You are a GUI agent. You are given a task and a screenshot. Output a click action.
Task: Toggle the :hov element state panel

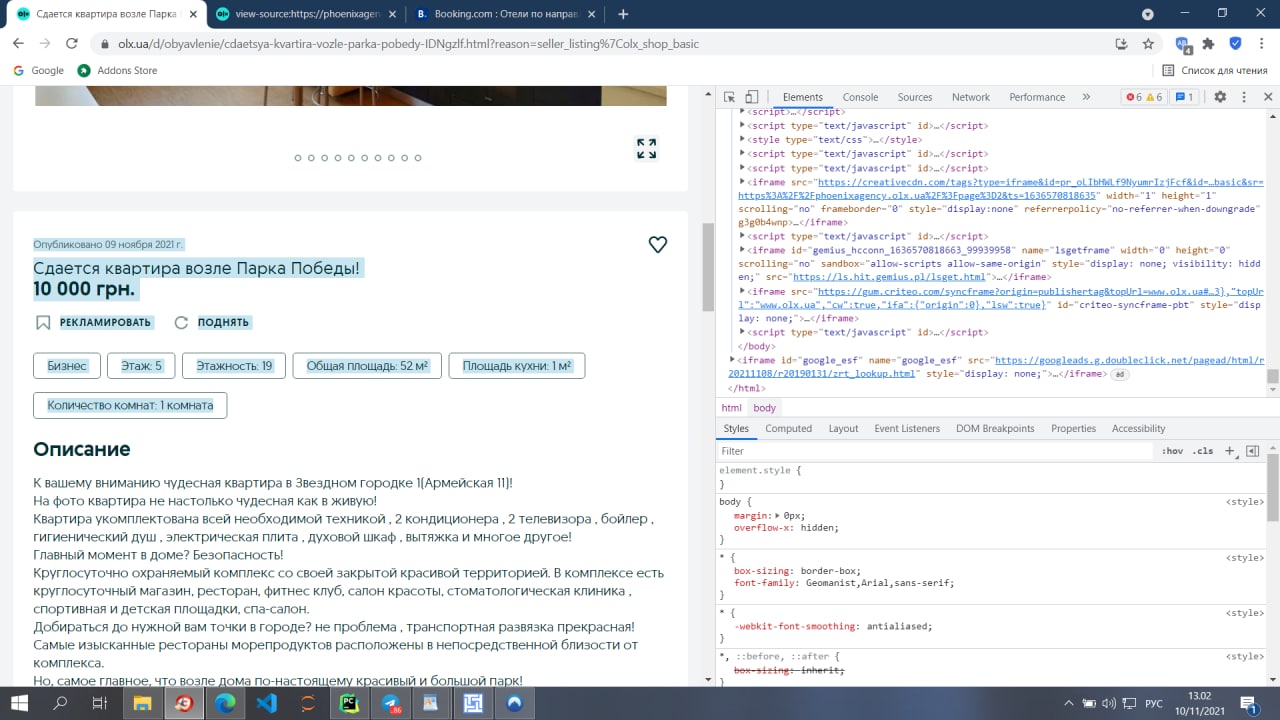coord(1172,451)
